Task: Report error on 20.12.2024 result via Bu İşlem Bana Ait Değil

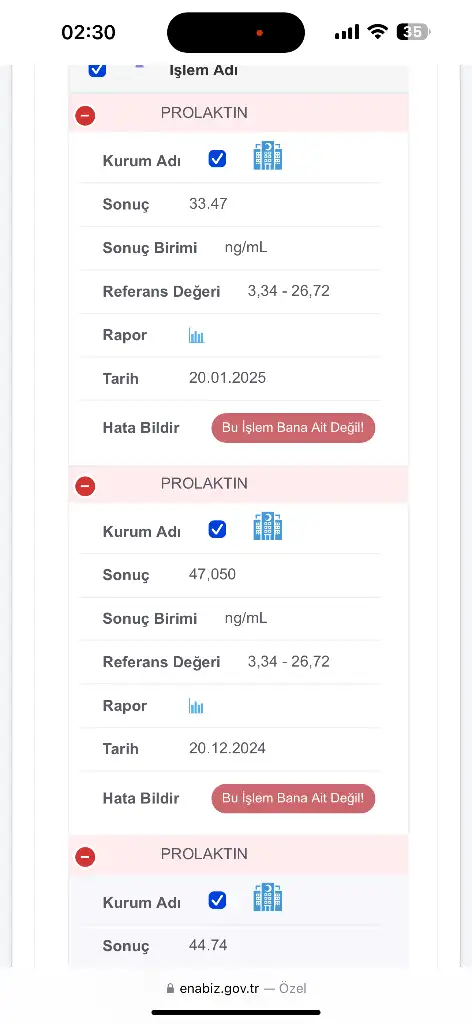Action: coord(293,798)
